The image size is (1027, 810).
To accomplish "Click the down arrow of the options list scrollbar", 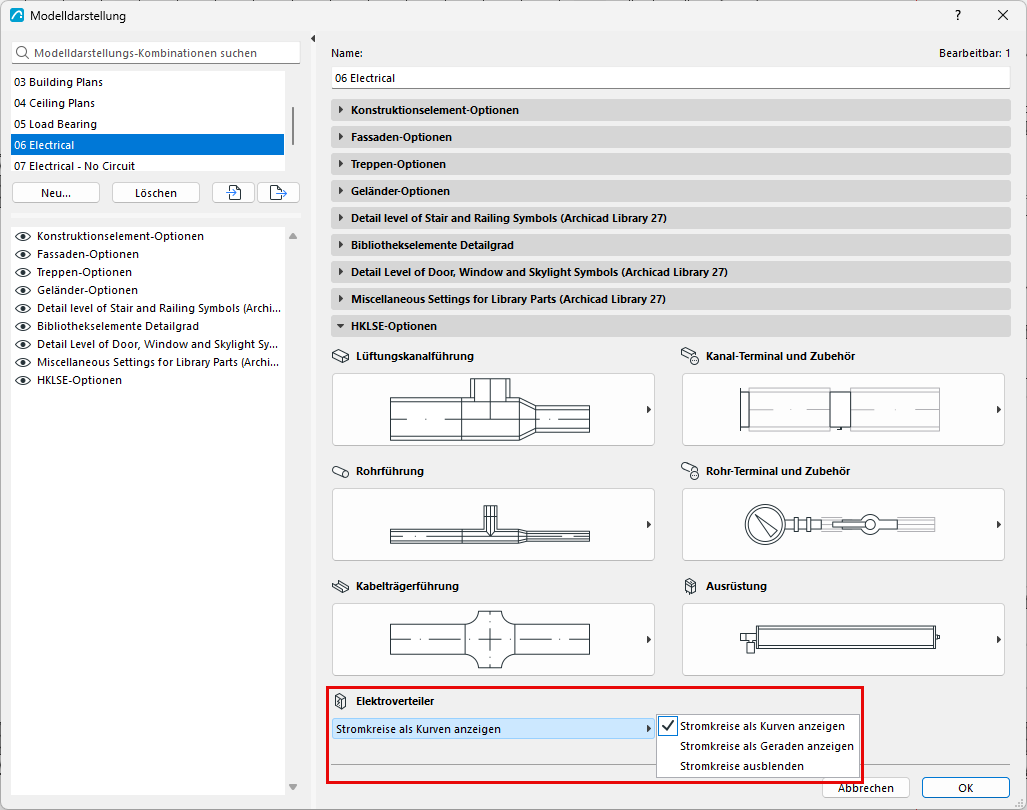I will (x=293, y=787).
